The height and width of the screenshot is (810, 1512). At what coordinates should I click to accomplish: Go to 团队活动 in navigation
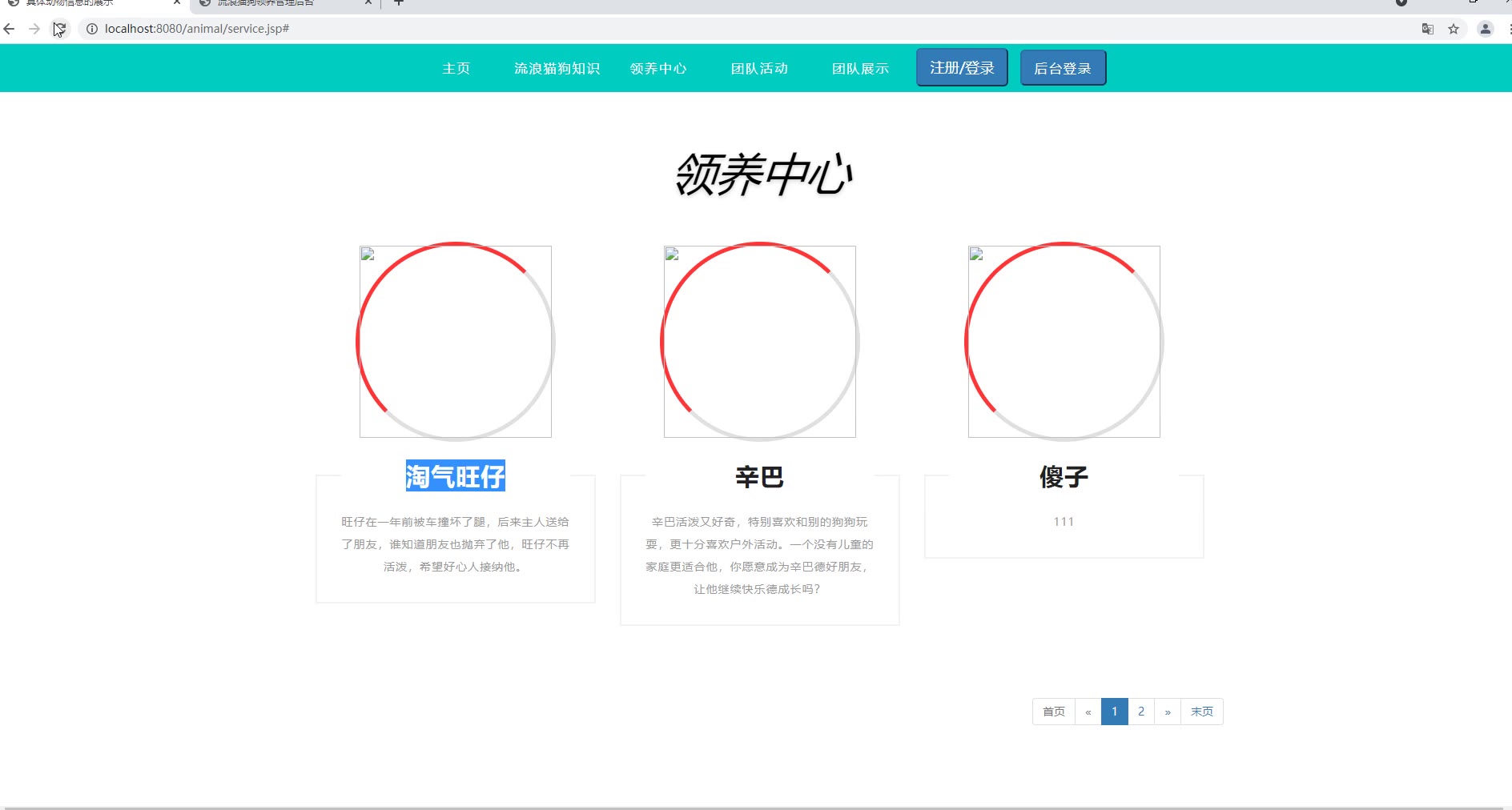759,69
